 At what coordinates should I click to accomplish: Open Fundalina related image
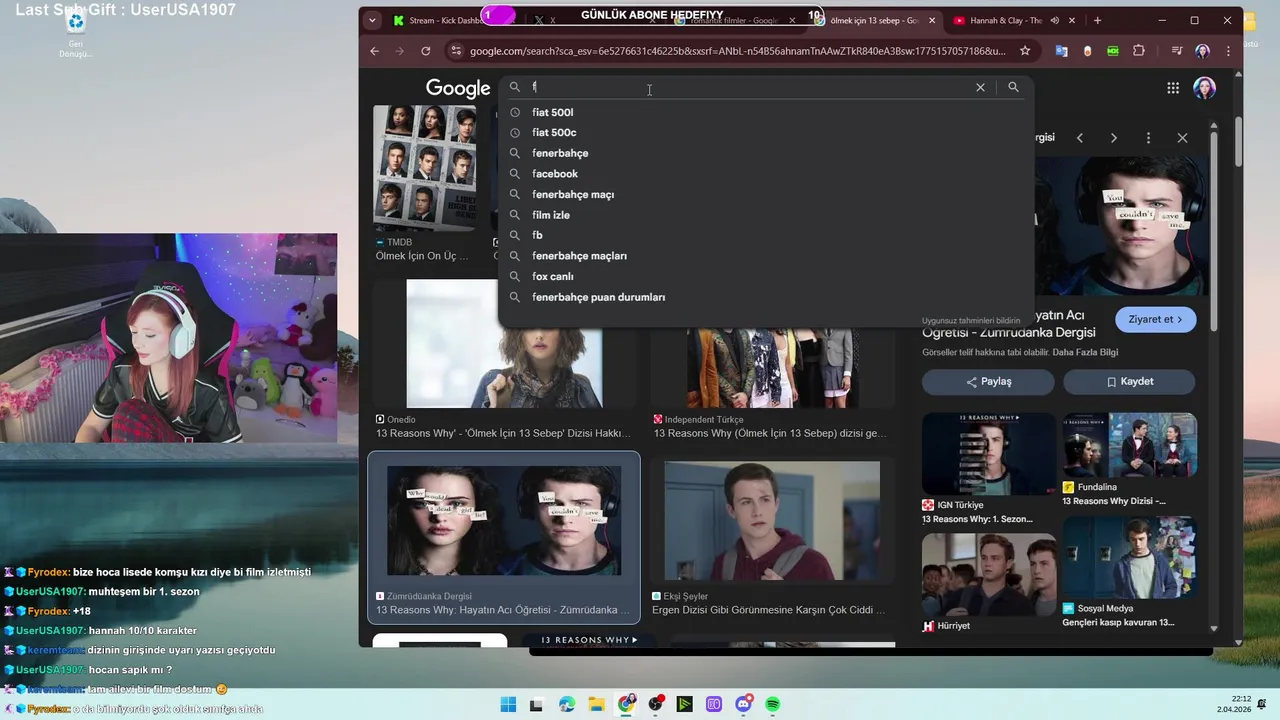coord(1129,445)
